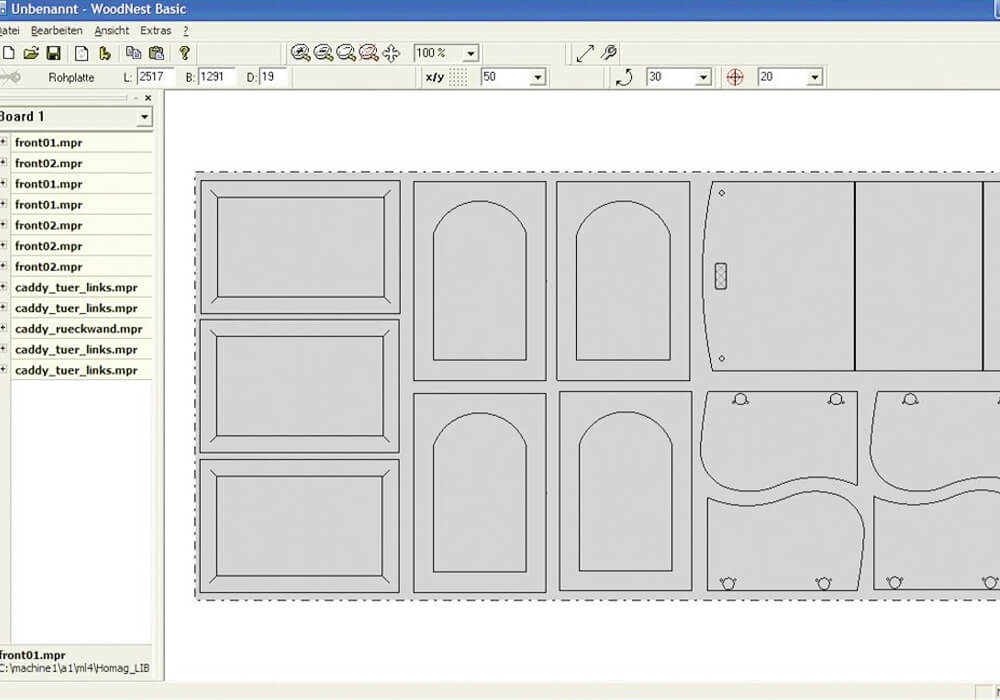Click the x/y label in toolbar

coord(434,77)
